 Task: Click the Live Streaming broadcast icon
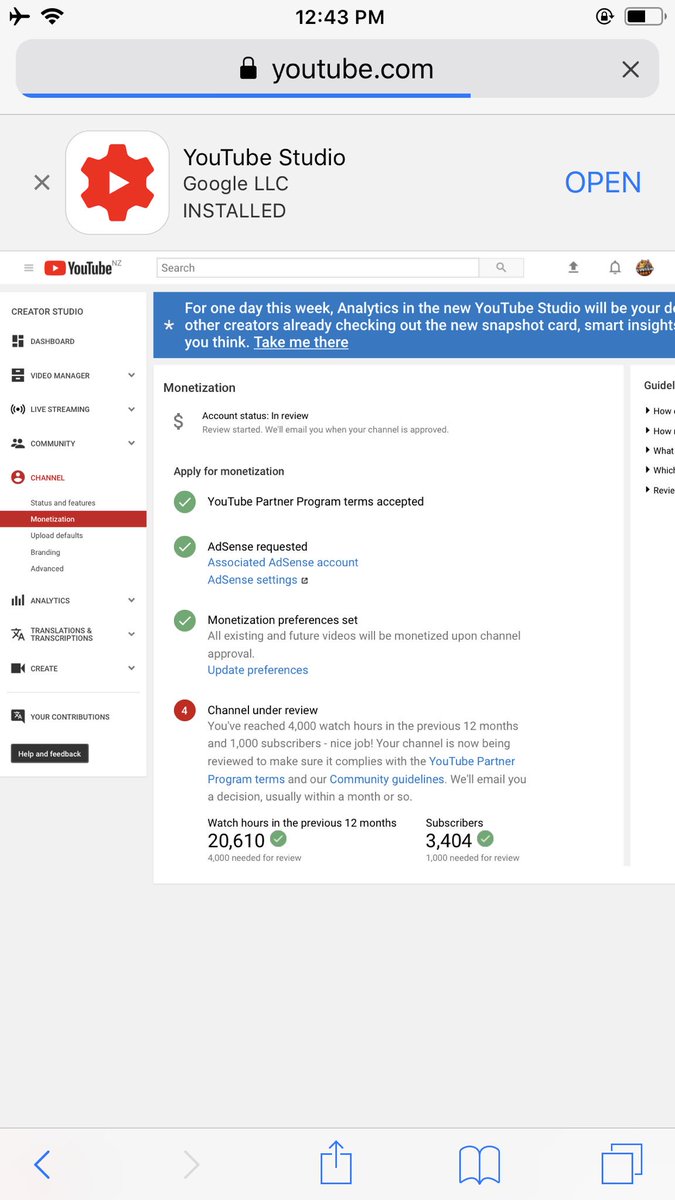[18, 410]
